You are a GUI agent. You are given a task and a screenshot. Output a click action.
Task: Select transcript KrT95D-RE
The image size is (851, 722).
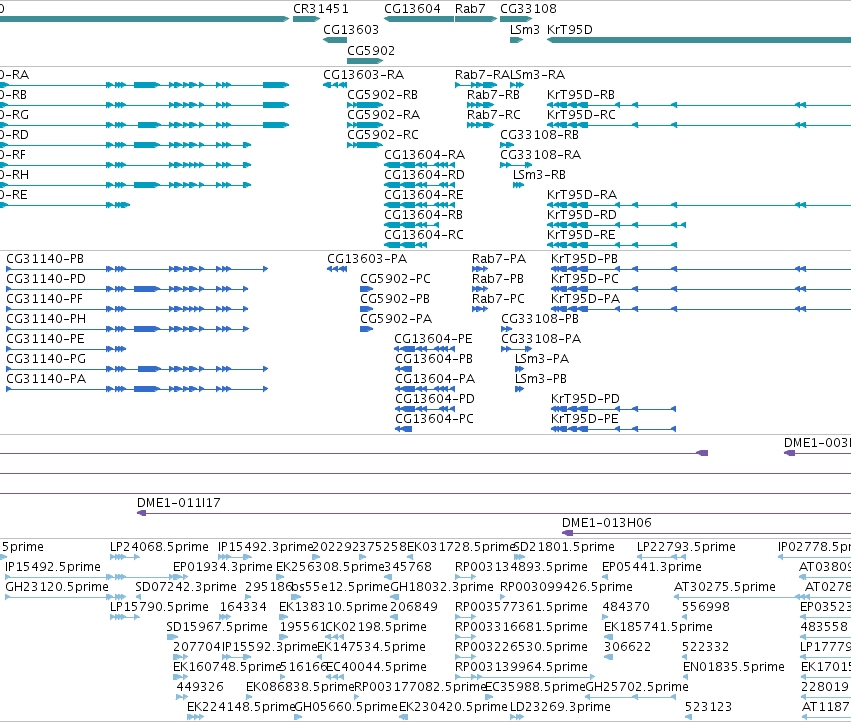pos(581,236)
